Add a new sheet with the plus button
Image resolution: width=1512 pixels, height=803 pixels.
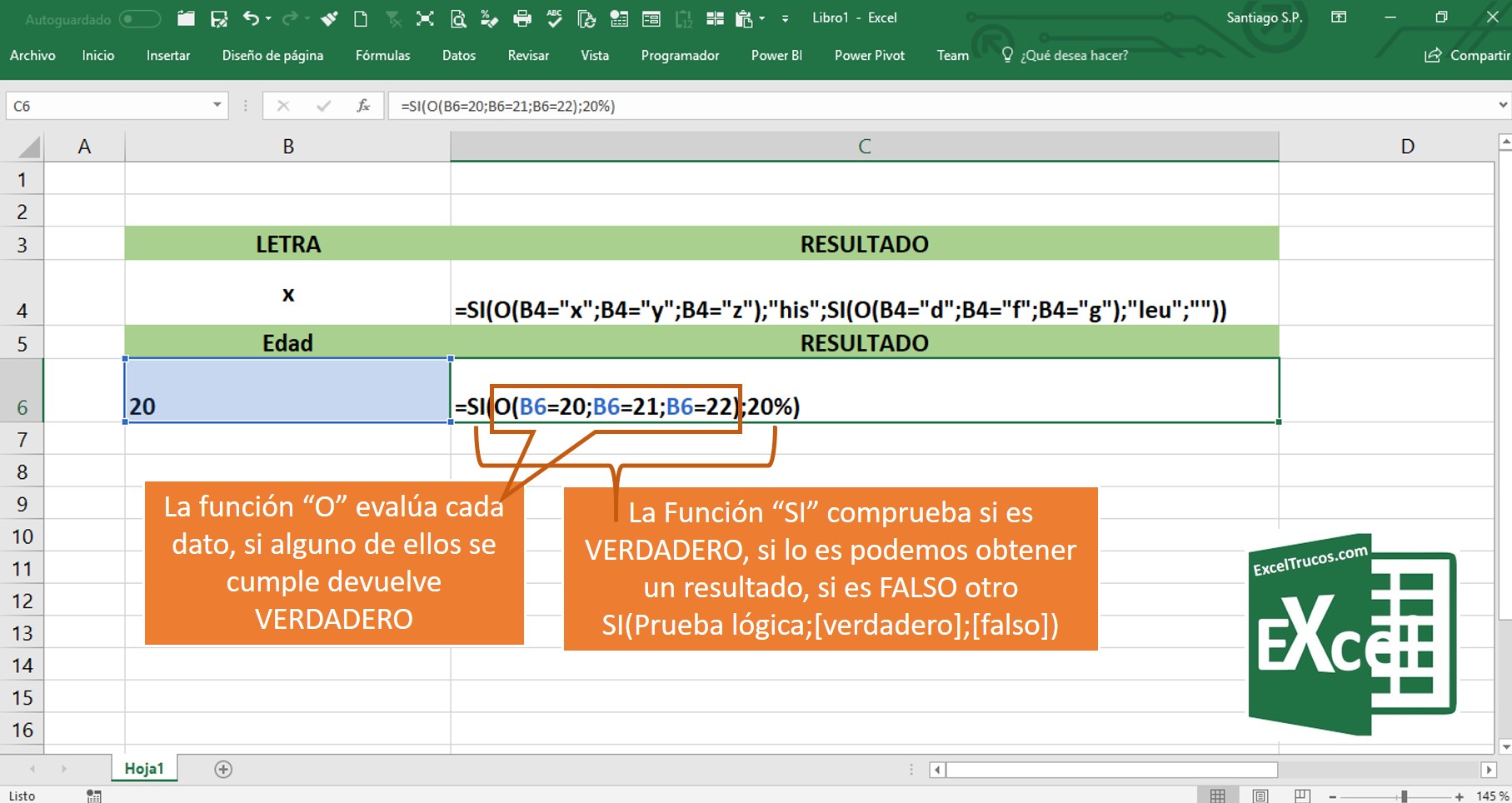coord(222,769)
